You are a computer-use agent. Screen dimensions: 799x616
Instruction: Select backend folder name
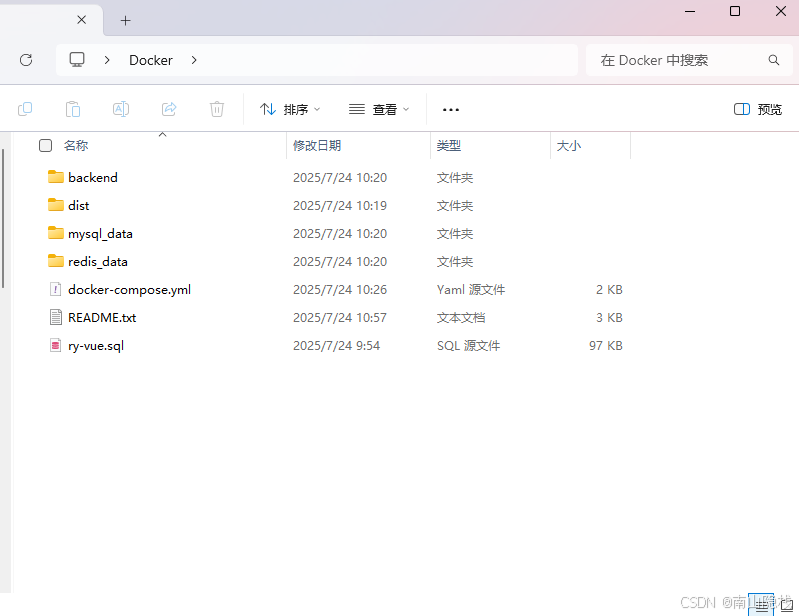93,177
